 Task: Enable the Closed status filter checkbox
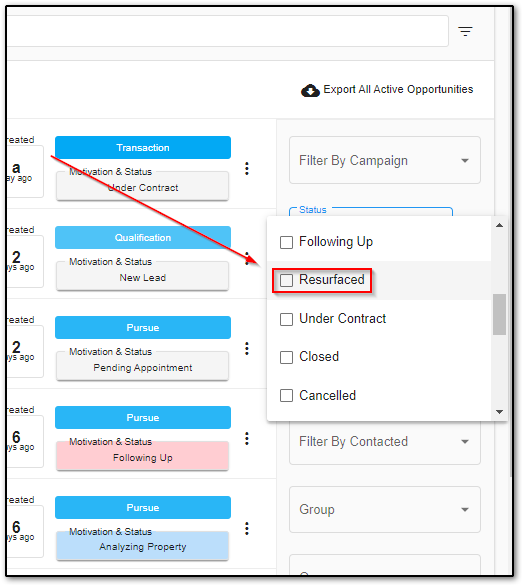286,357
